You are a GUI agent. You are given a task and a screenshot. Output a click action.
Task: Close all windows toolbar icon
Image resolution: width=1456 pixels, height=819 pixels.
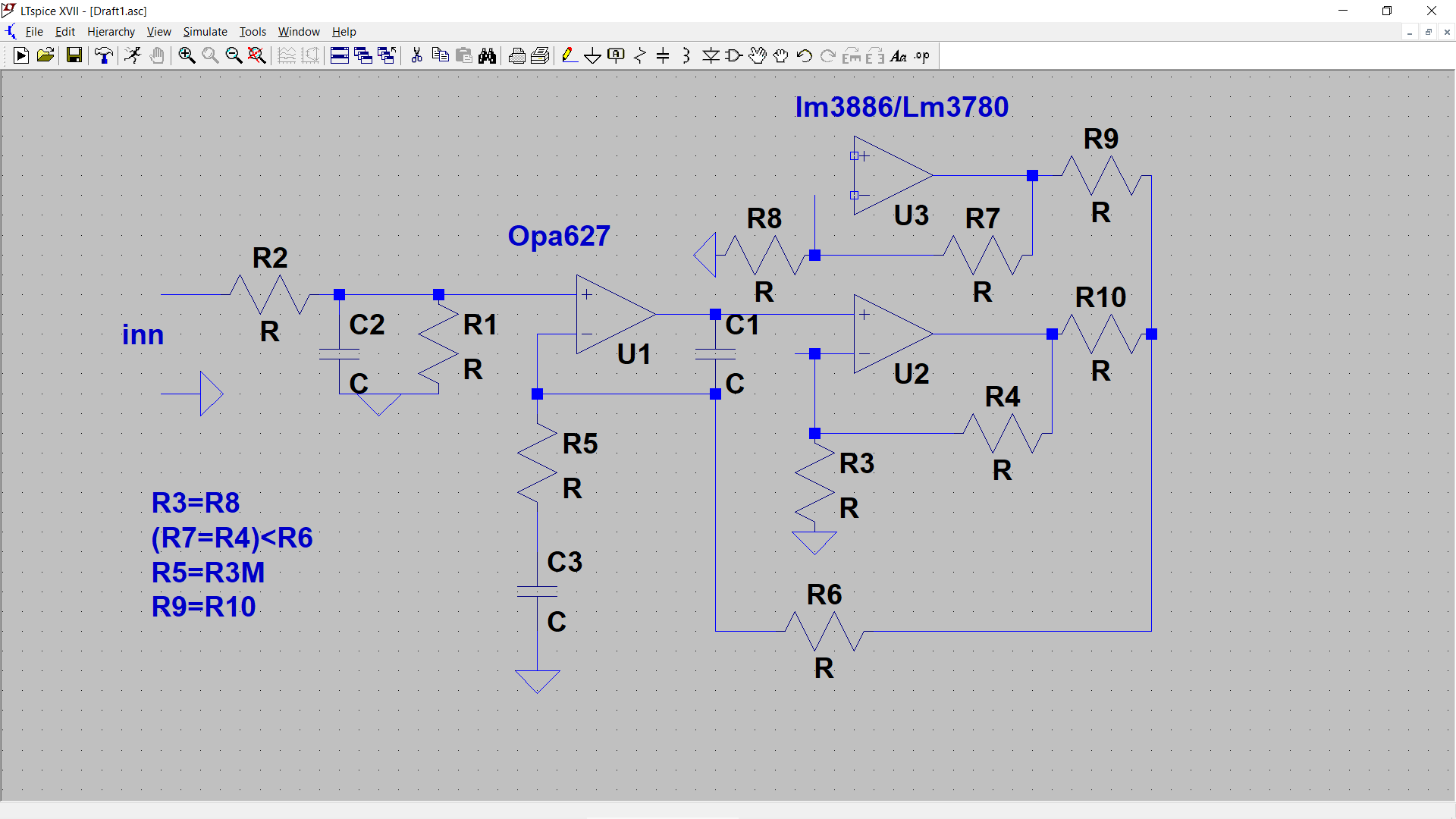coord(387,55)
